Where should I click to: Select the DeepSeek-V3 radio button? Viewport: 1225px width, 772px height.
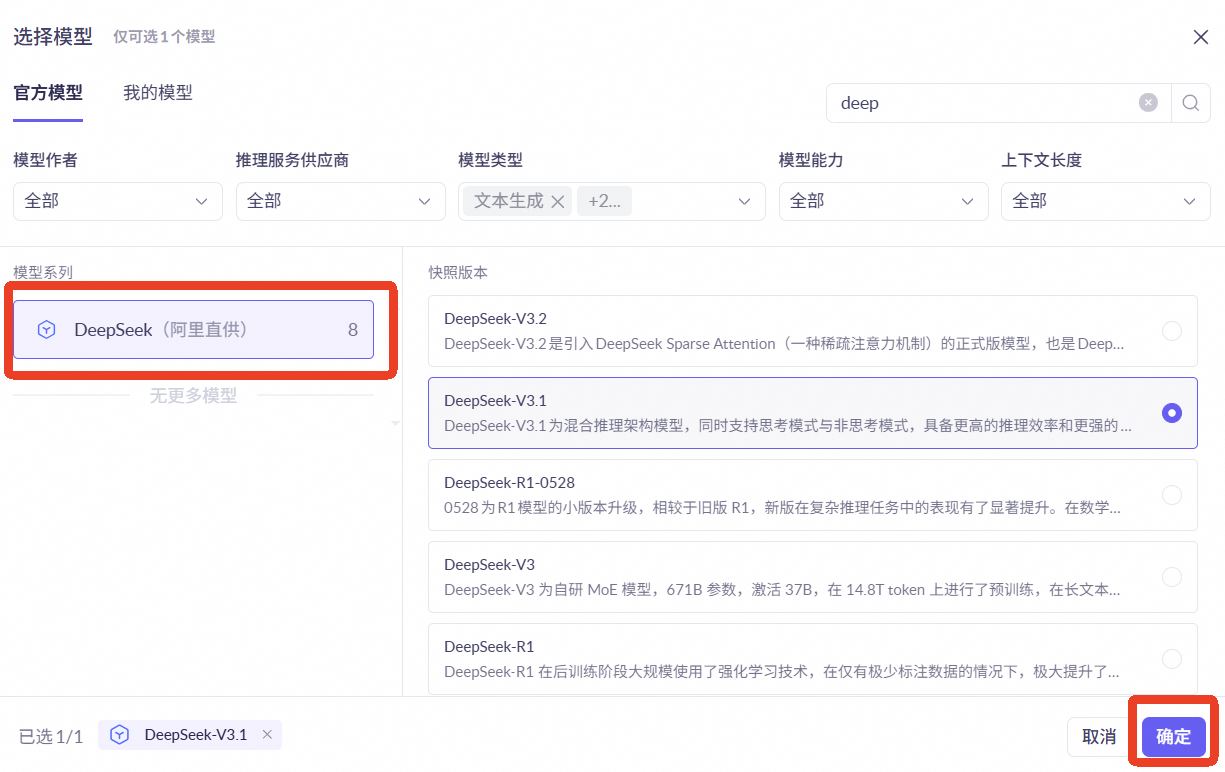tap(1172, 577)
